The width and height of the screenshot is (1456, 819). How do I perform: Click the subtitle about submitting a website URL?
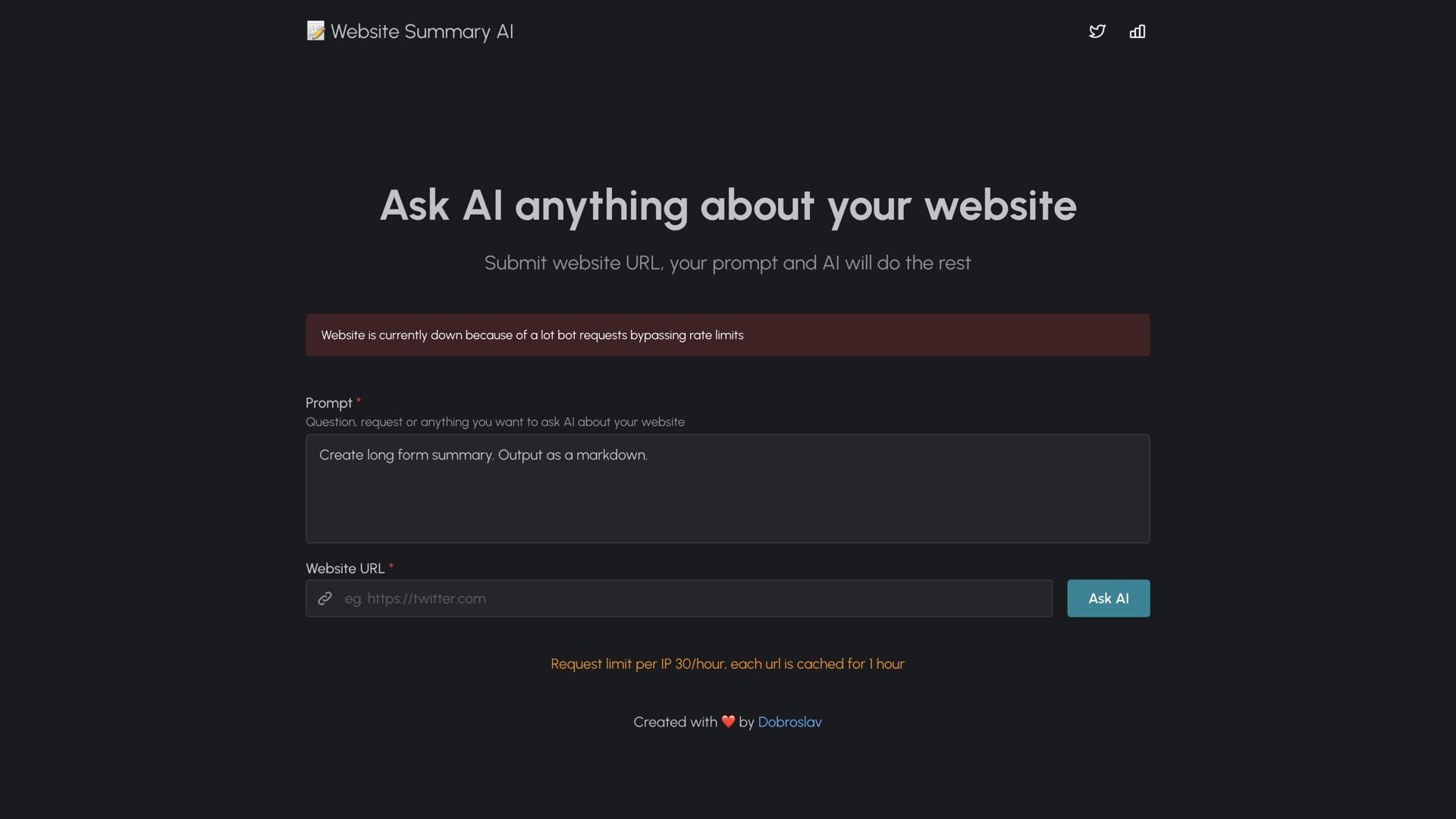727,263
